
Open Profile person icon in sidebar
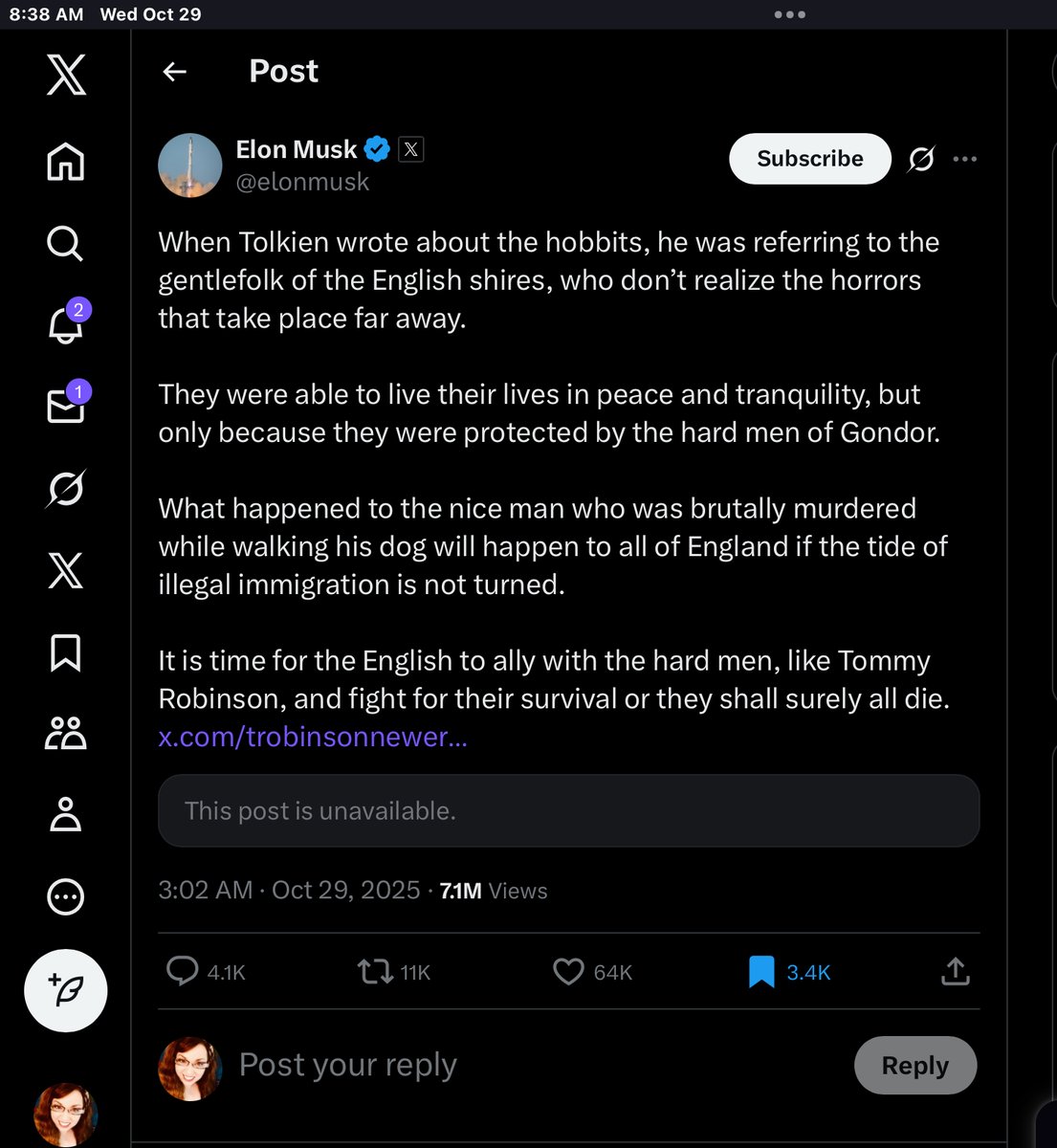click(x=65, y=814)
